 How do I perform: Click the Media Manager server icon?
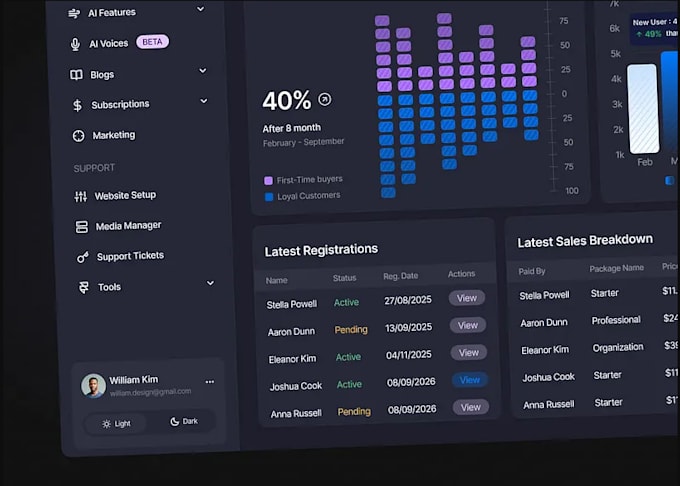click(x=82, y=227)
